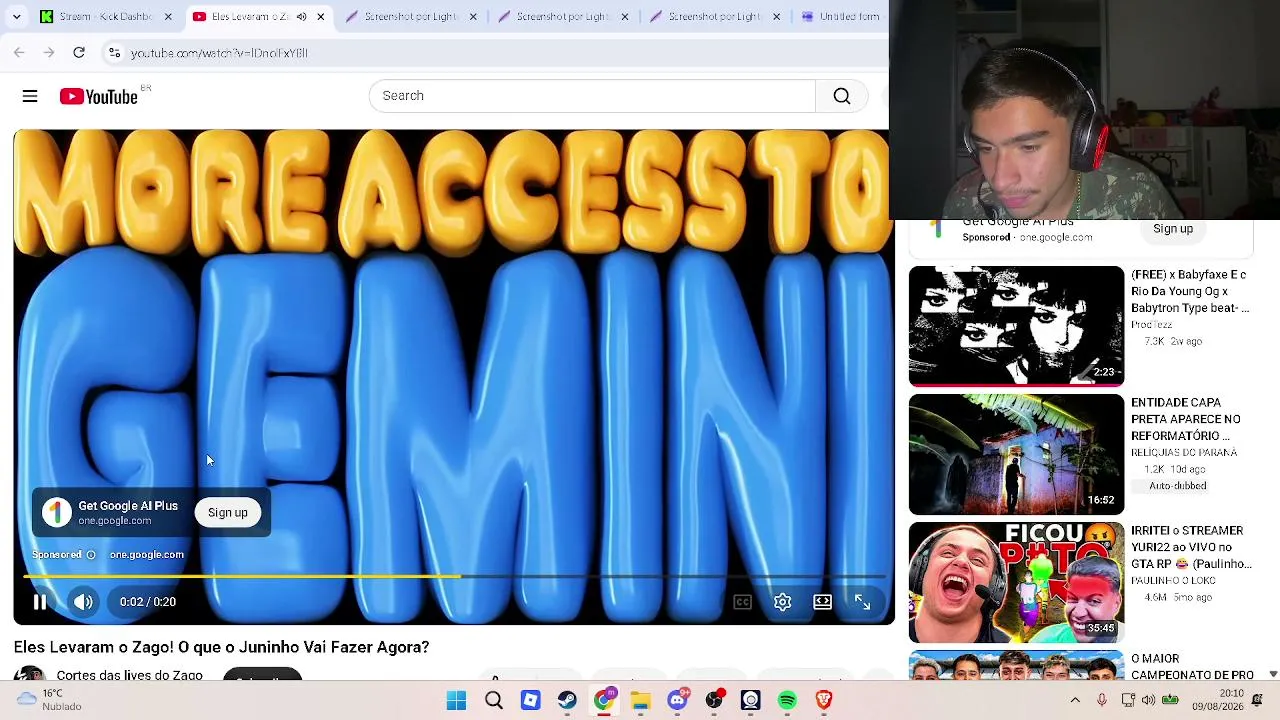Switch to Chrome in the taskbar

[x=604, y=700]
